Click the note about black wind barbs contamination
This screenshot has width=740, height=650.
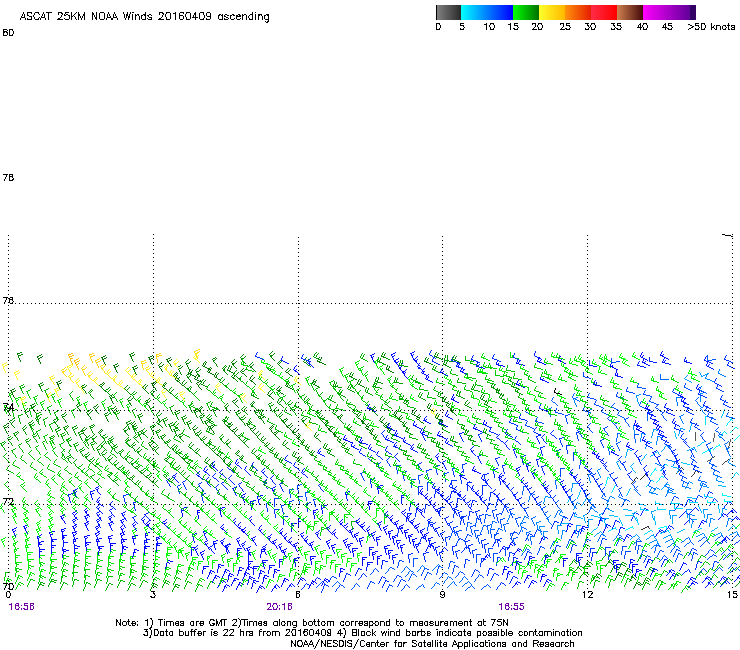click(x=459, y=633)
